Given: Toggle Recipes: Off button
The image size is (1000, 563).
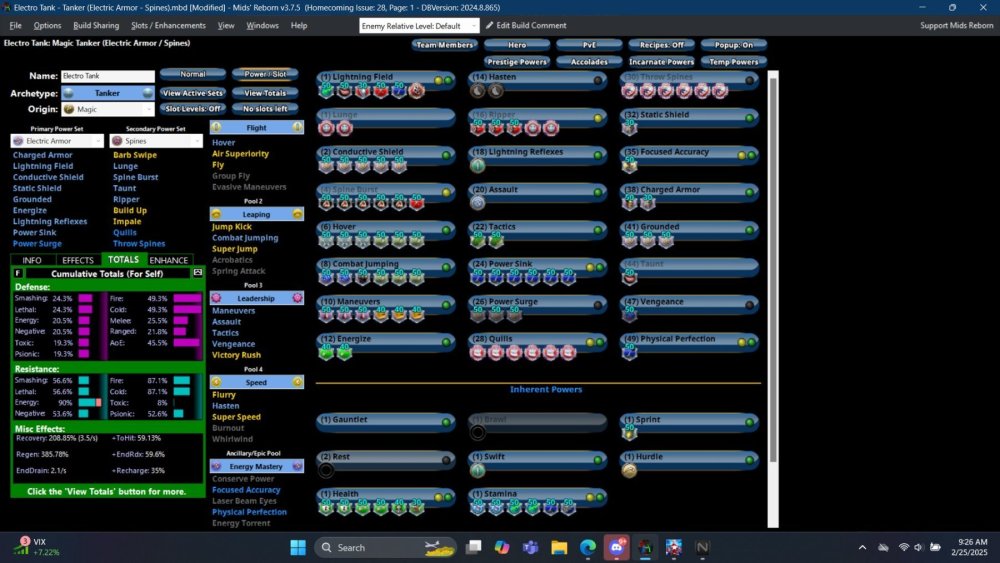Looking at the screenshot, I should pyautogui.click(x=661, y=45).
